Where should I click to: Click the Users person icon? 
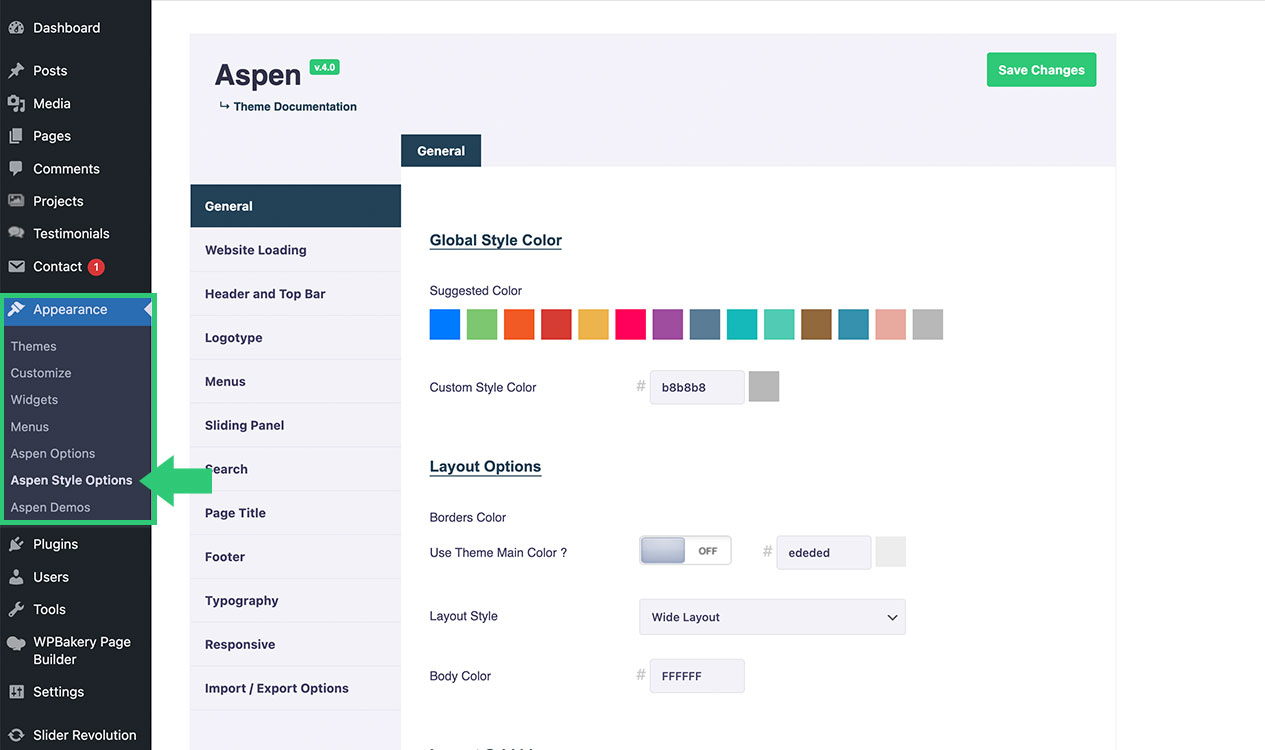coord(16,578)
